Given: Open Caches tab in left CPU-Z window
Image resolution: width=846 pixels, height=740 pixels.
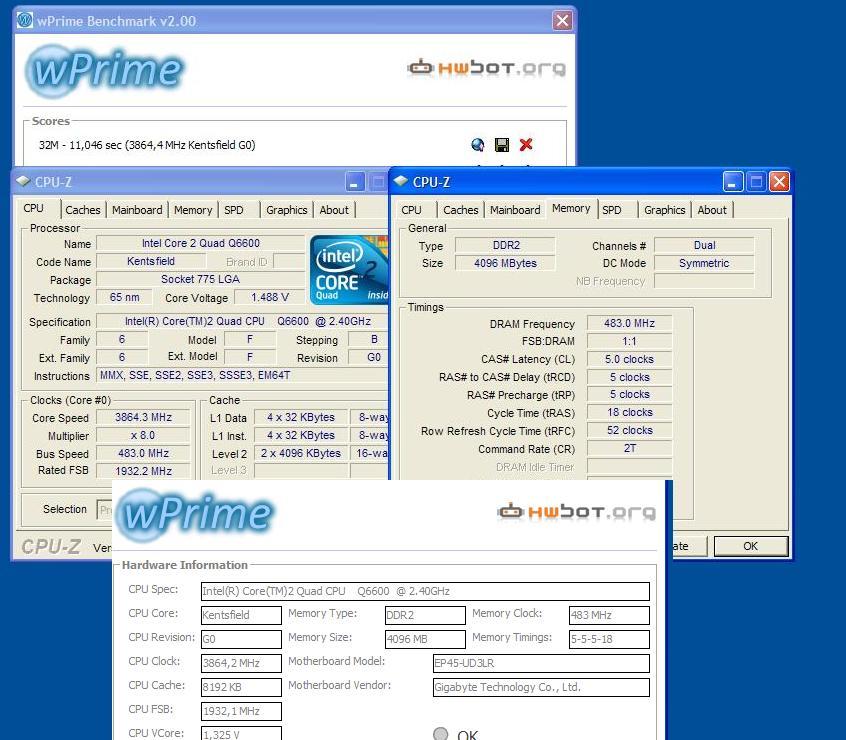Looking at the screenshot, I should click(83, 210).
